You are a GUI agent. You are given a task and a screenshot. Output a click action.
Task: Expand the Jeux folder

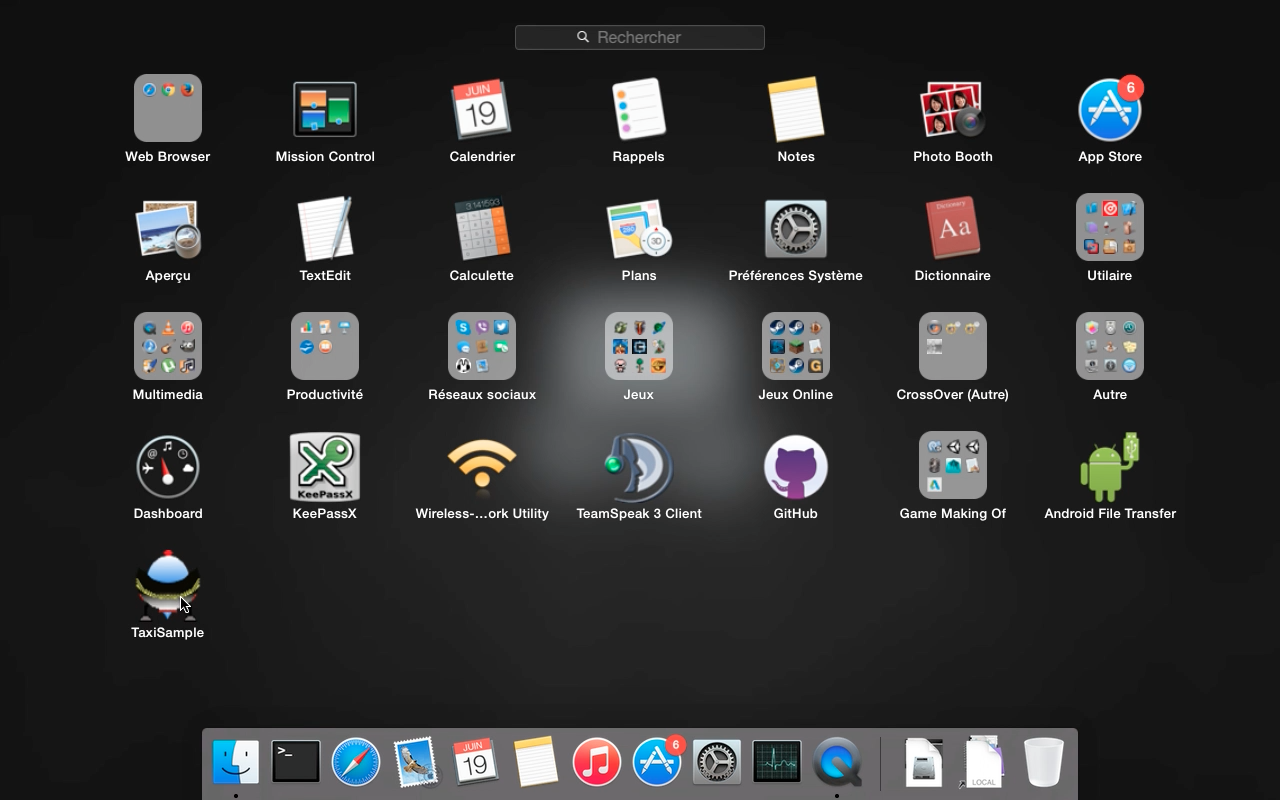pos(638,347)
